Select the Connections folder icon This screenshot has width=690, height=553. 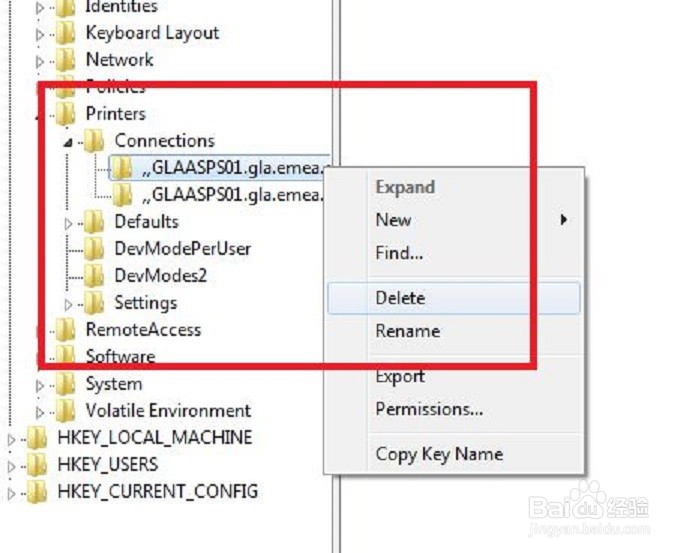(x=94, y=141)
